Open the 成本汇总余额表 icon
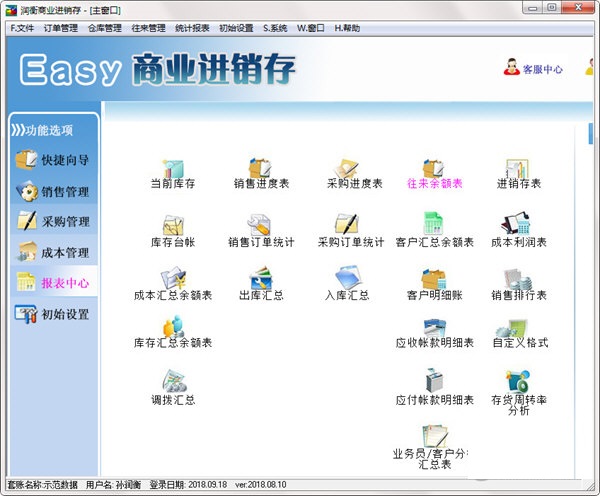Image resolution: width=600 pixels, height=496 pixels. tap(173, 284)
